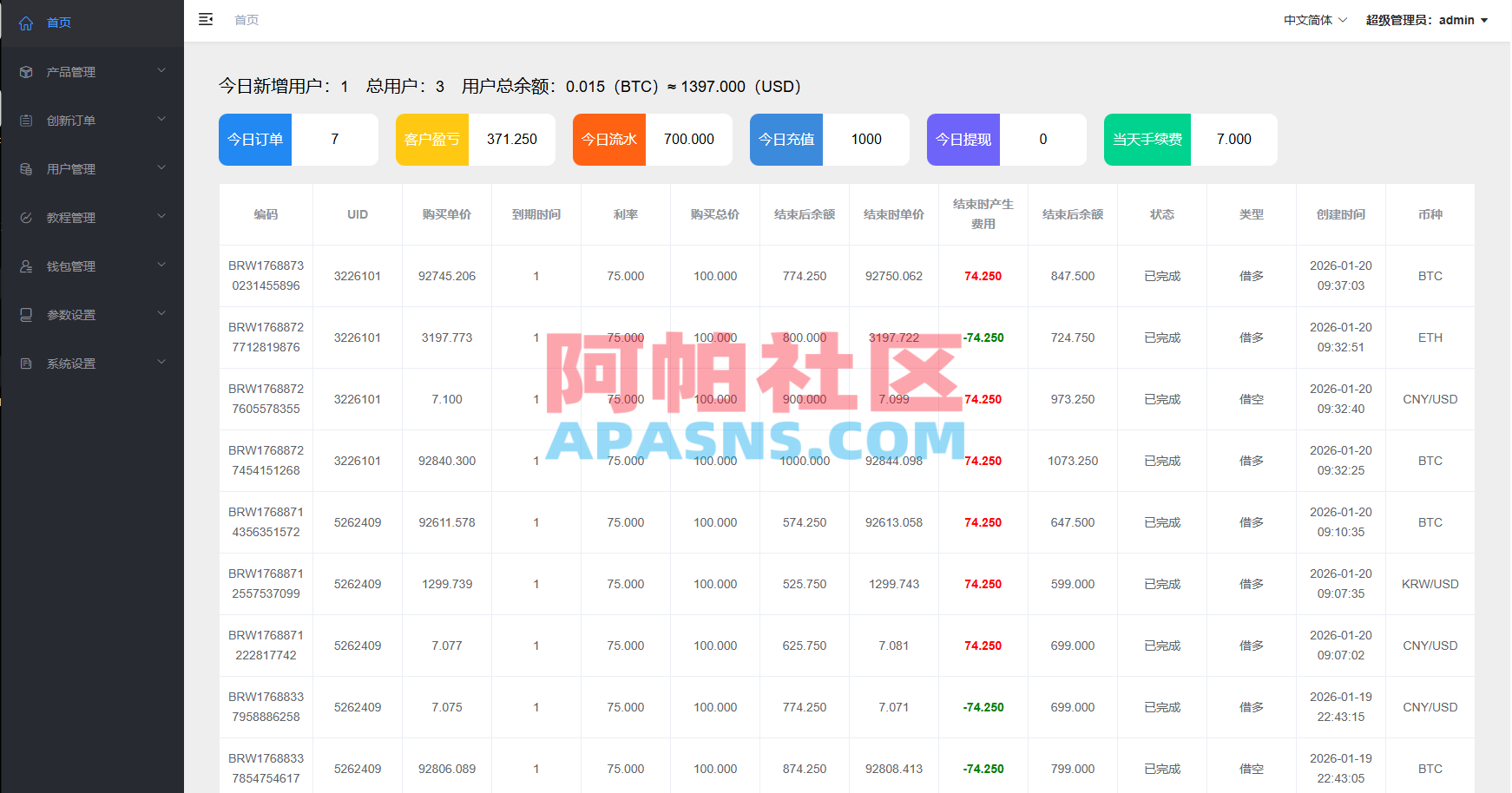Click the home icon in the sidebar

click(x=26, y=23)
